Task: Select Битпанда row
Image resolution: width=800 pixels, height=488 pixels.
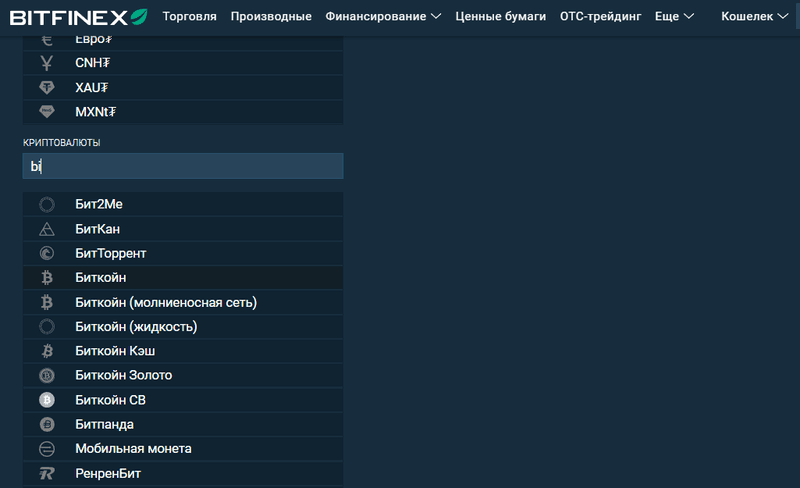Action: point(183,424)
